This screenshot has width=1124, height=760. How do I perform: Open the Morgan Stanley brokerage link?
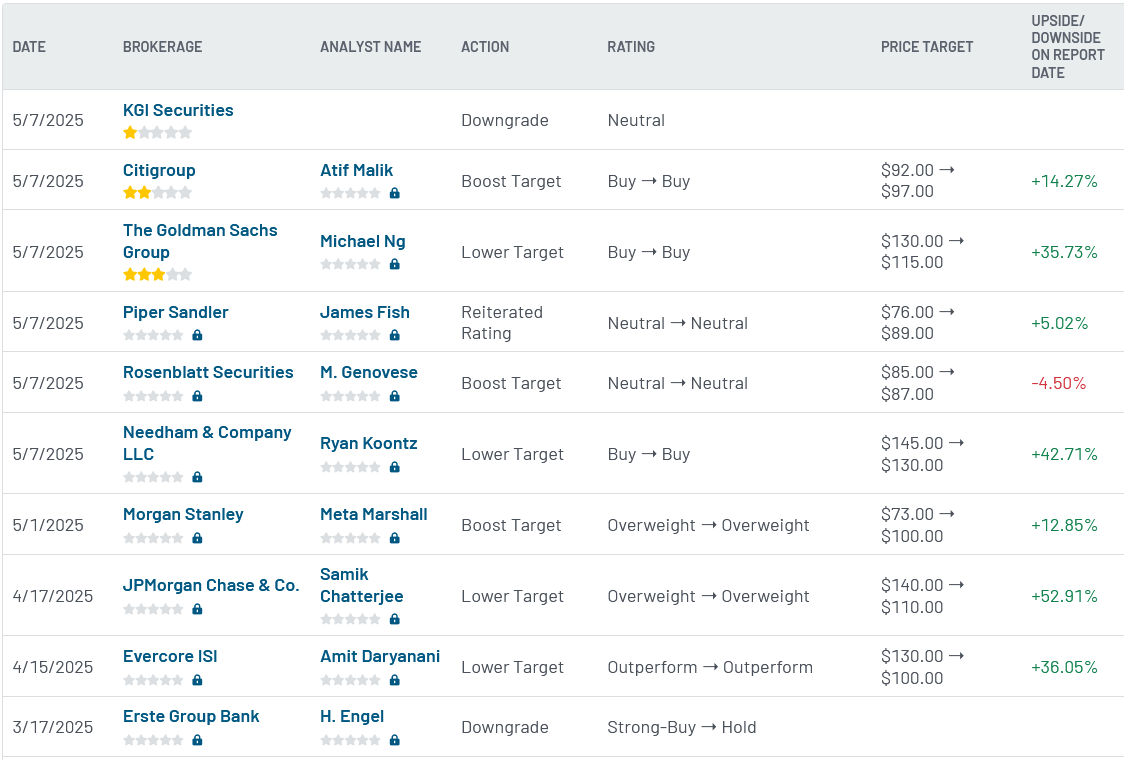click(183, 514)
